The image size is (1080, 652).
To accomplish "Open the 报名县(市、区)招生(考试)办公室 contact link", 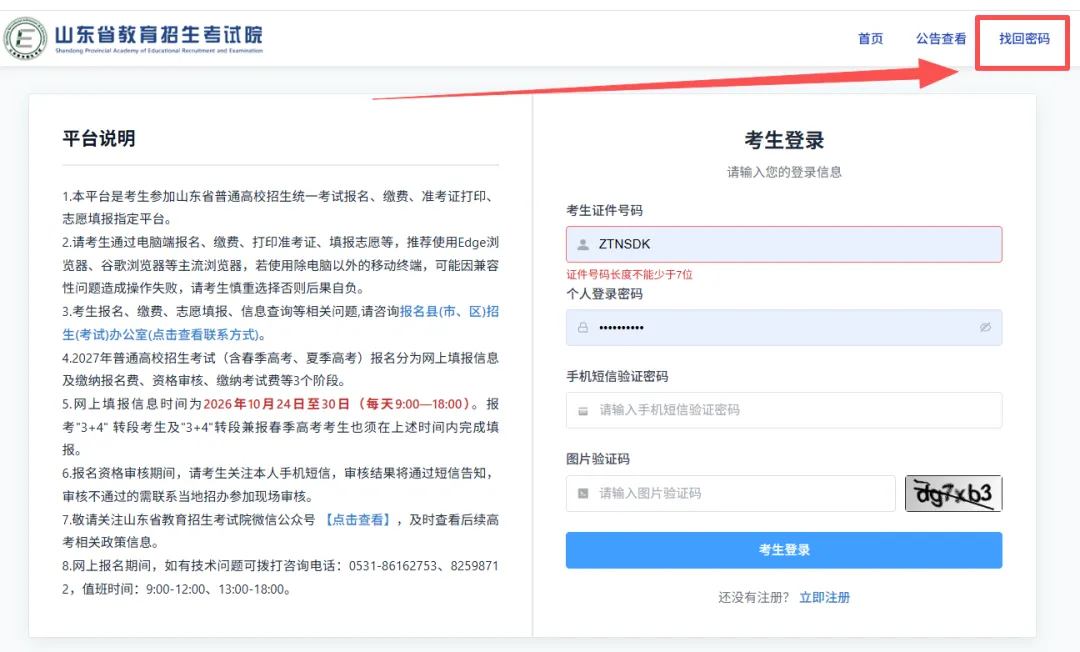I will tap(280, 323).
